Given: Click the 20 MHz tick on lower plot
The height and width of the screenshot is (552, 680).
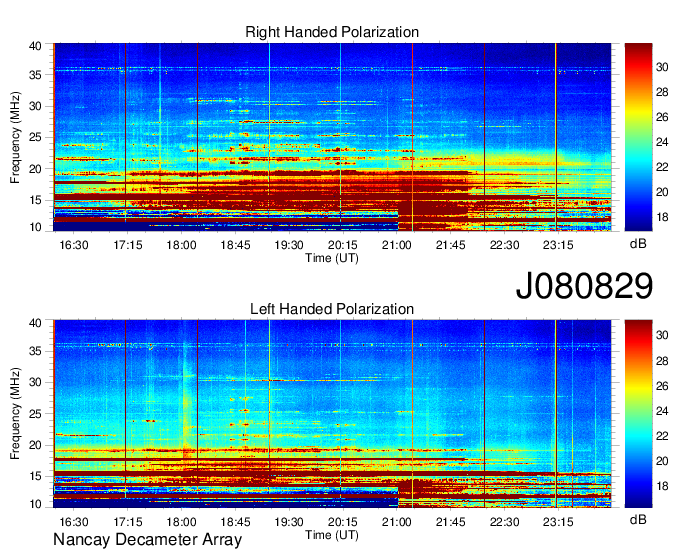Looking at the screenshot, I should [x=35, y=445].
